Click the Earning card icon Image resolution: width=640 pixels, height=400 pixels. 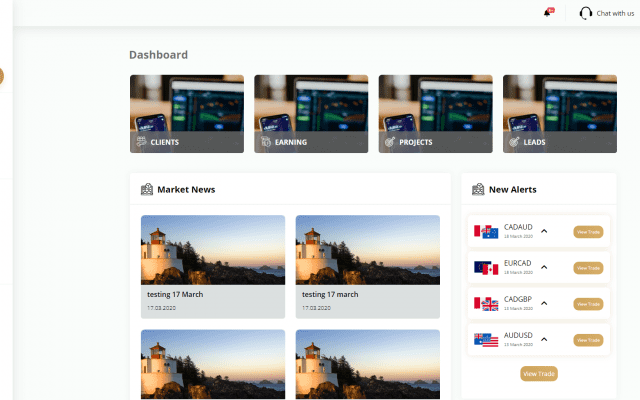coord(266,142)
